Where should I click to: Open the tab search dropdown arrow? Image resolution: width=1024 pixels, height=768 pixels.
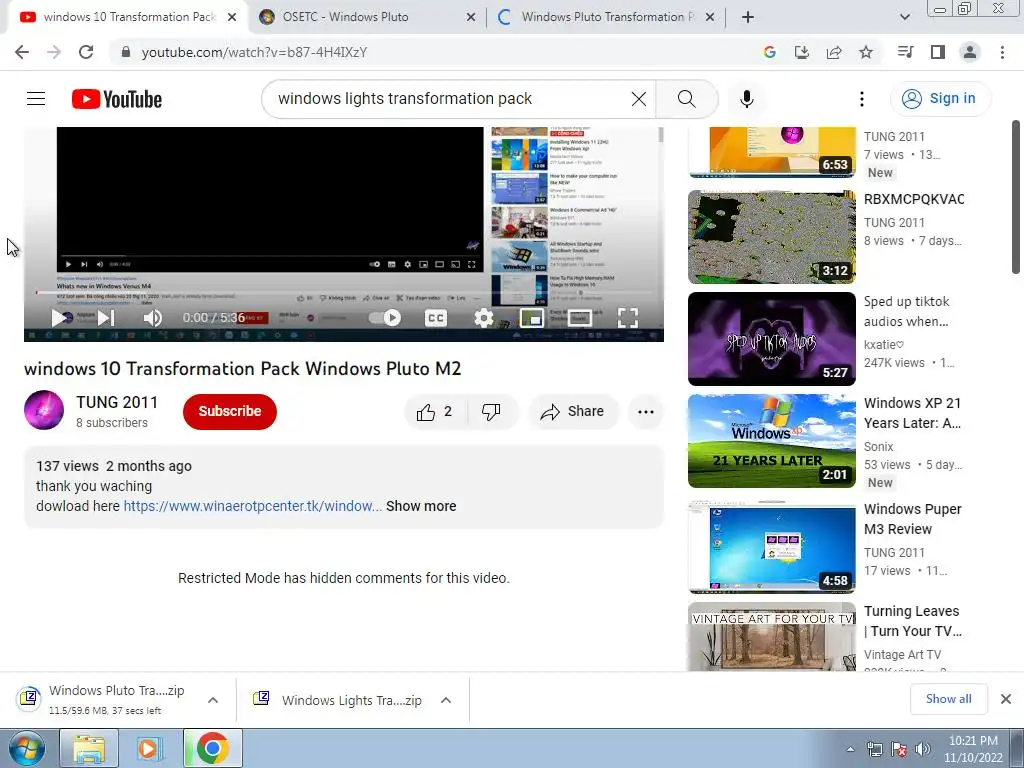point(904,17)
